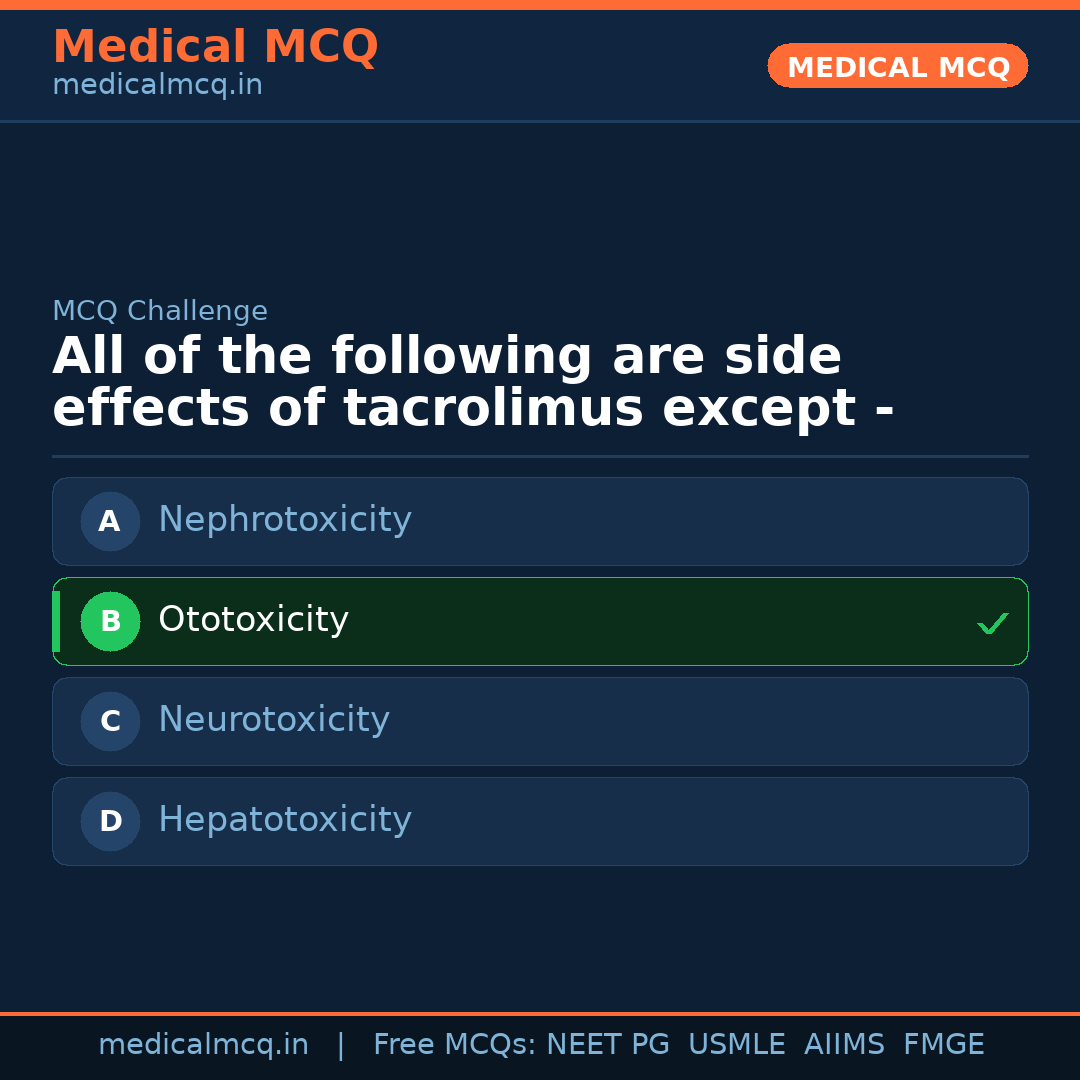Select answer option D, Hepatotoxicity
Screen dimensions: 1080x1080
540,821
